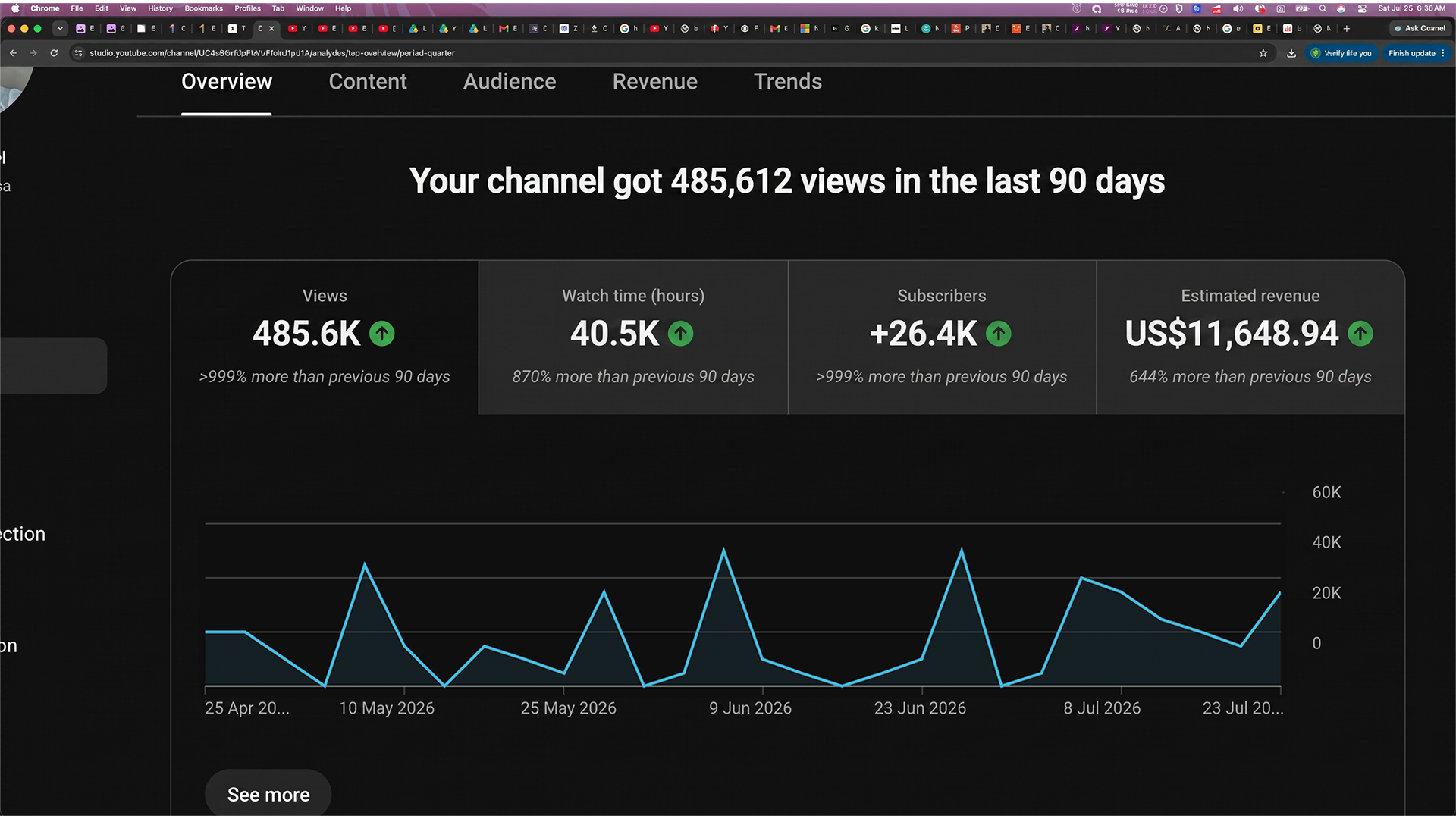Click the 9 Jun 2026 peak on chart
The height and width of the screenshot is (819, 1456).
pos(723,550)
